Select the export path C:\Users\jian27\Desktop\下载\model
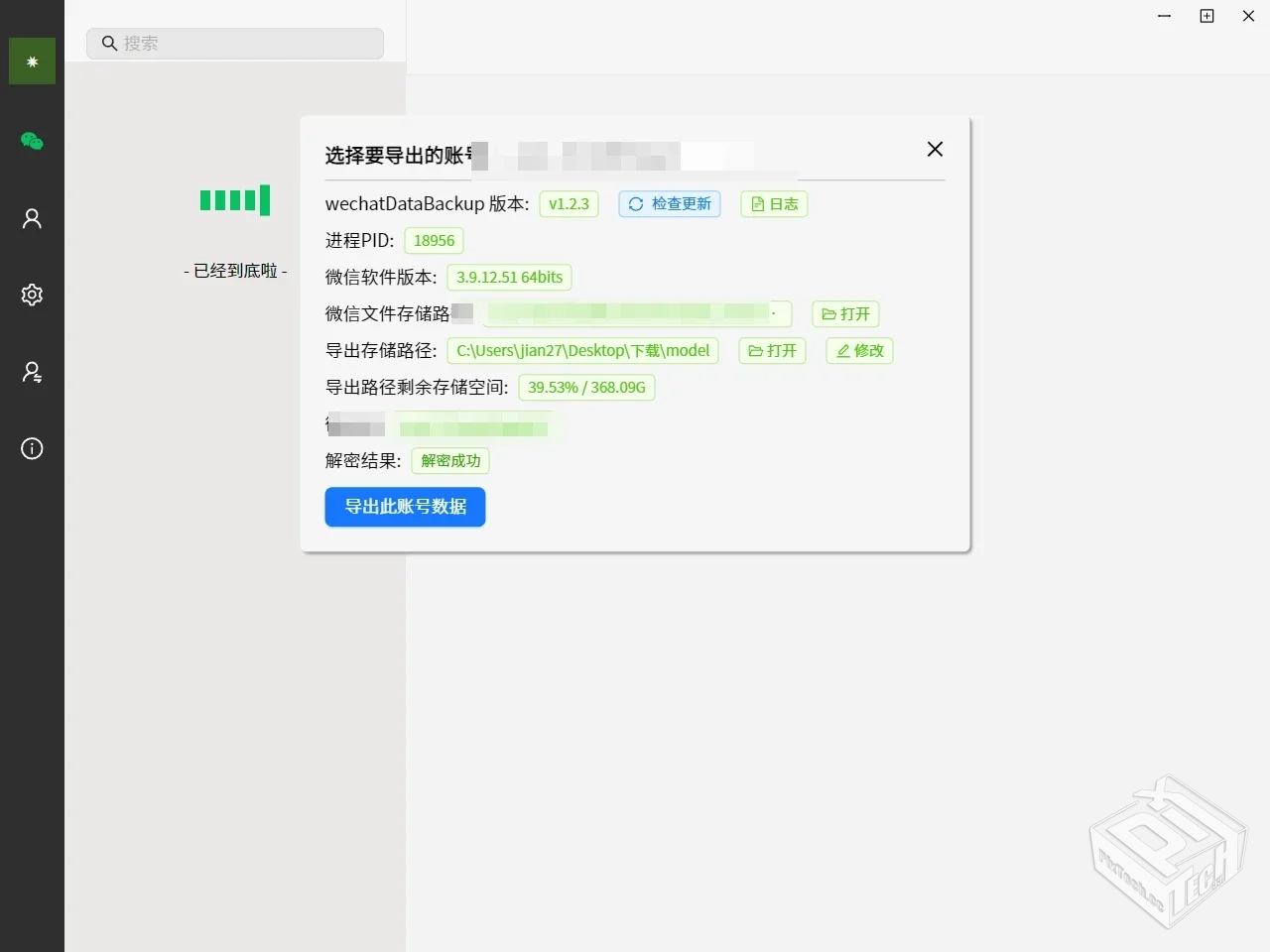This screenshot has width=1270, height=952. 582,350
